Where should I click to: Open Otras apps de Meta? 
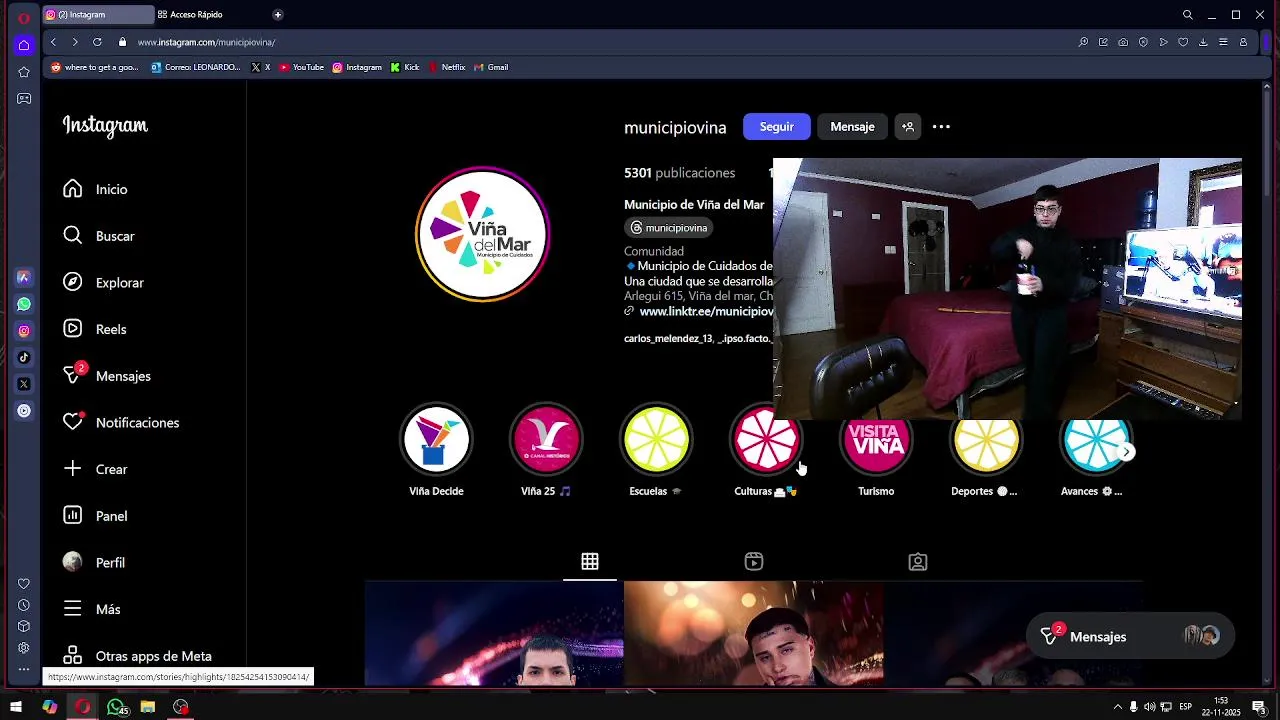137,656
